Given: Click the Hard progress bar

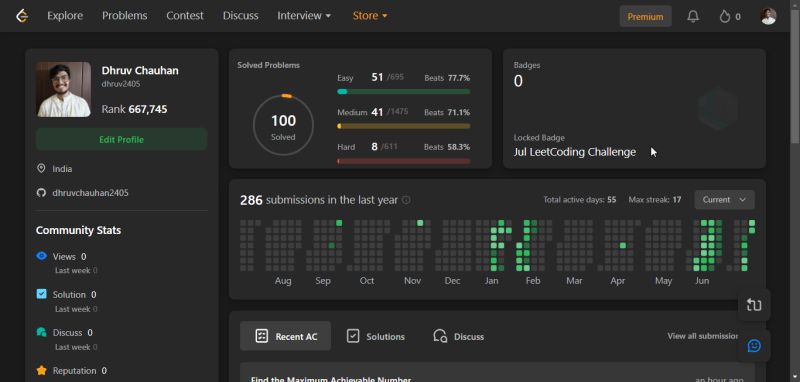Looking at the screenshot, I should pyautogui.click(x=404, y=161).
